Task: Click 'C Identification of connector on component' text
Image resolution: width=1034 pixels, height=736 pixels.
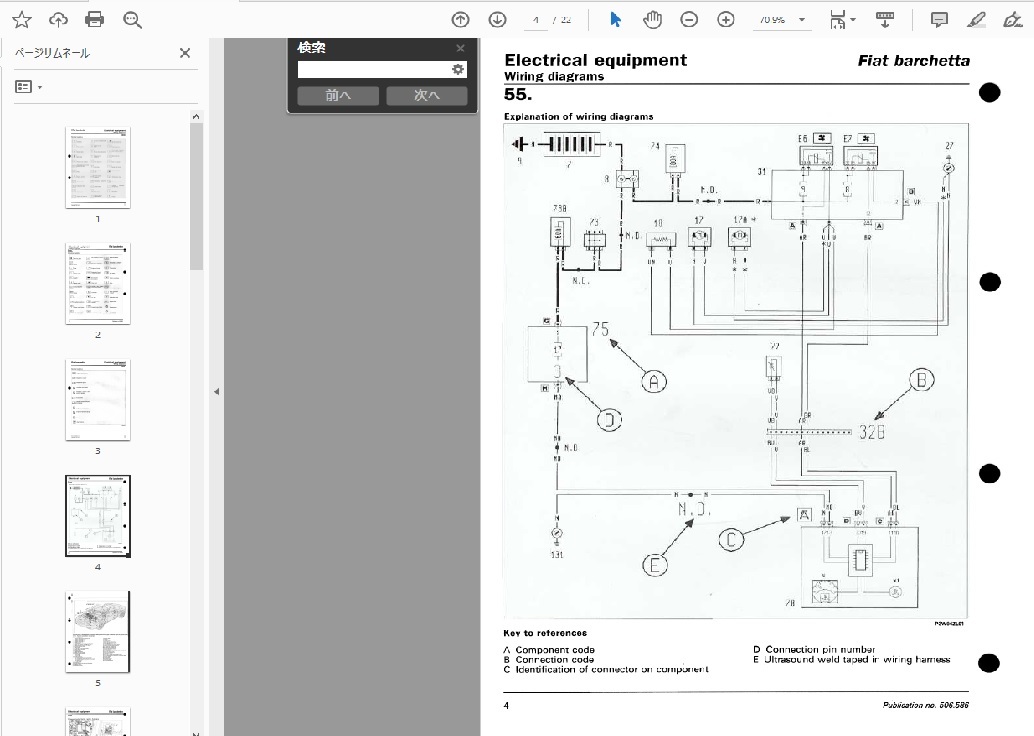Action: coord(606,669)
